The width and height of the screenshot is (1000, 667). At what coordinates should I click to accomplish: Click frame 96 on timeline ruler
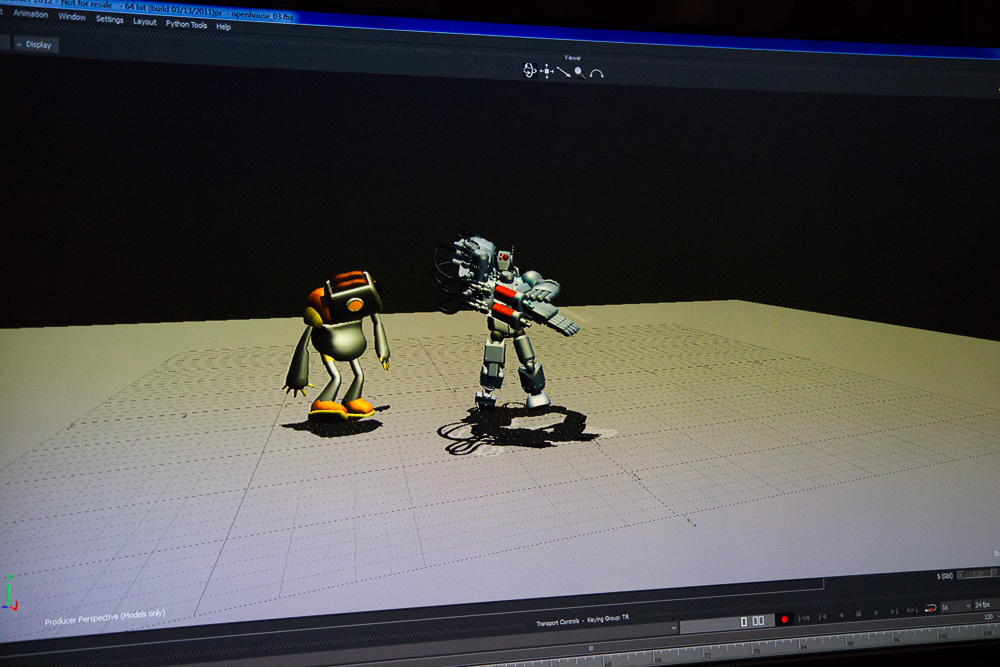tap(895, 639)
